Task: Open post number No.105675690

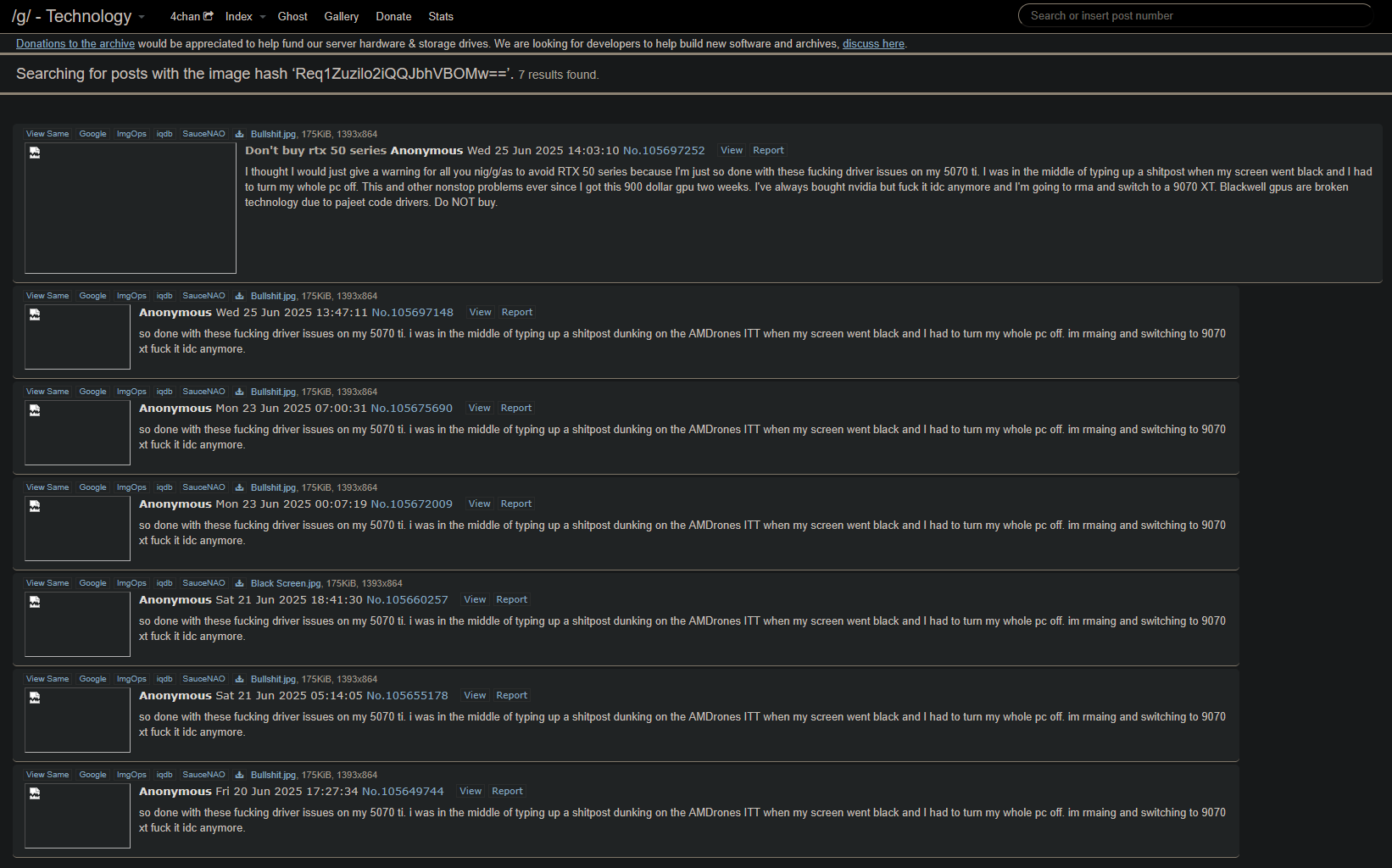Action: pyautogui.click(x=412, y=408)
